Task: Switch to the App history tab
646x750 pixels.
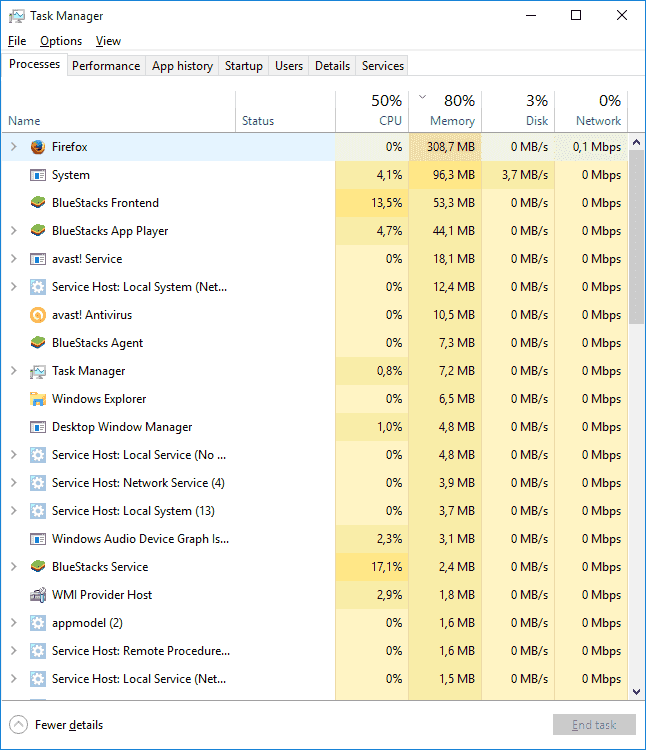Action: (182, 66)
